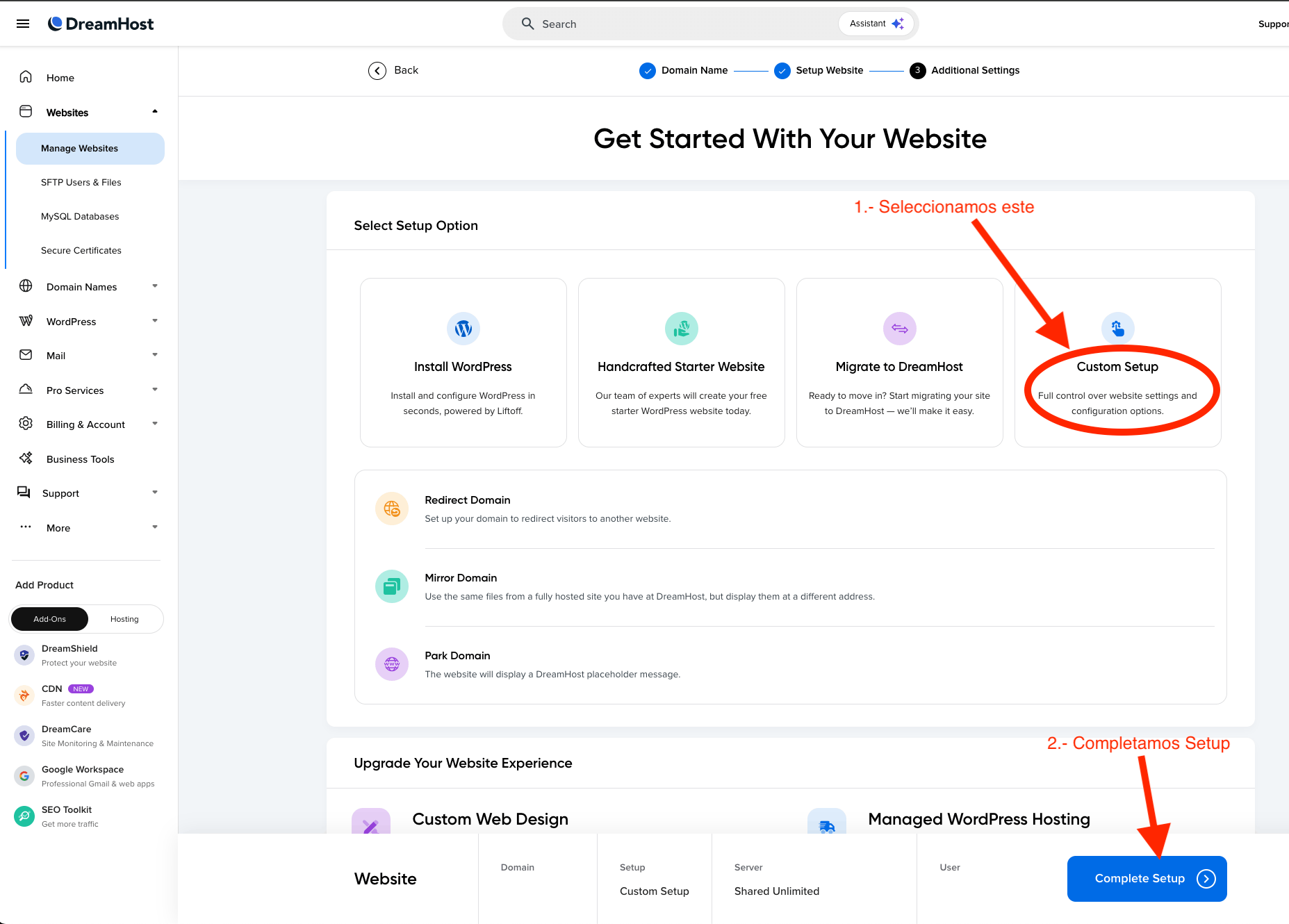Open the Assistant button in search bar
1289x924 pixels.
pyautogui.click(x=876, y=24)
